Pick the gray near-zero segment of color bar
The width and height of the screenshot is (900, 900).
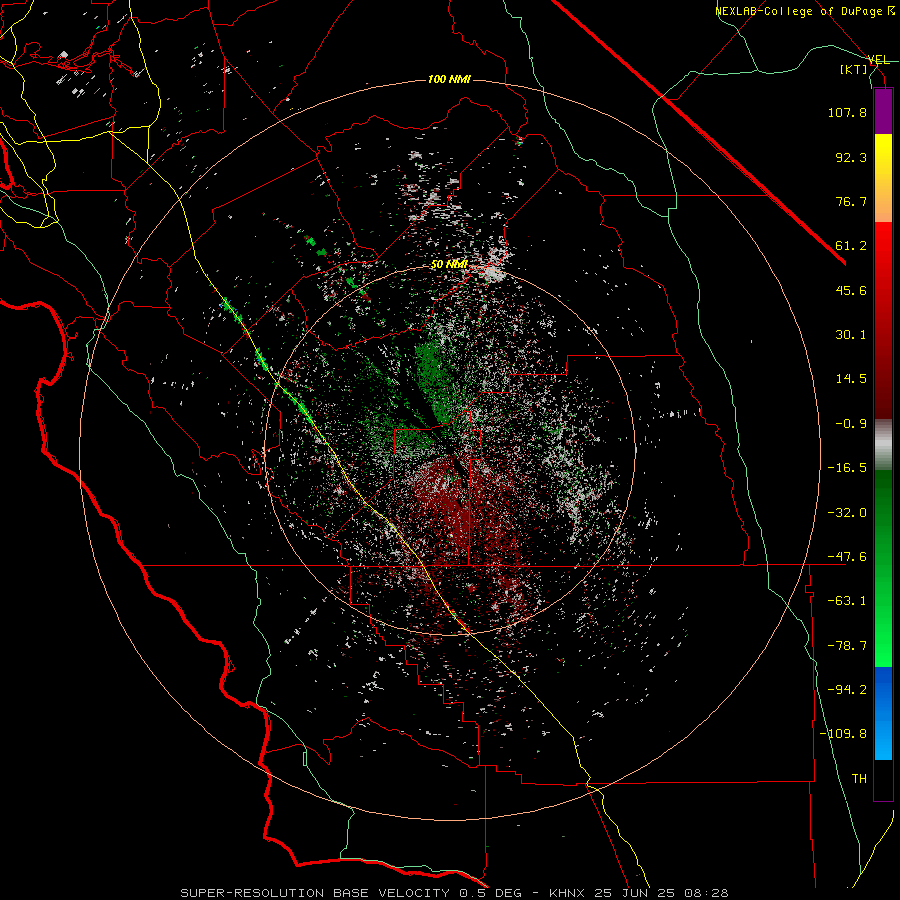point(883,444)
